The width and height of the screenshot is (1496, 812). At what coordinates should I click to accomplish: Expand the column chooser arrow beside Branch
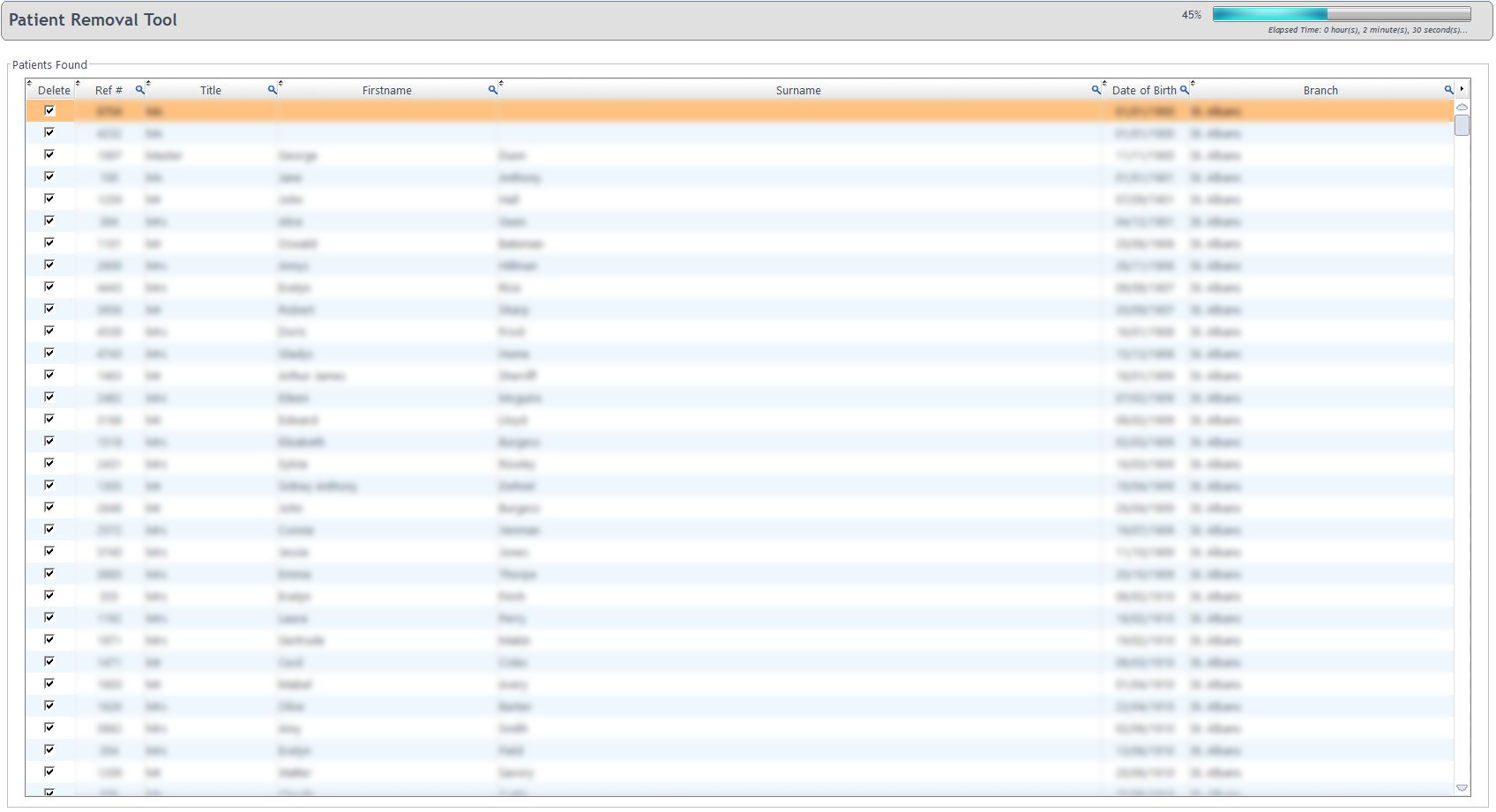click(x=1462, y=89)
